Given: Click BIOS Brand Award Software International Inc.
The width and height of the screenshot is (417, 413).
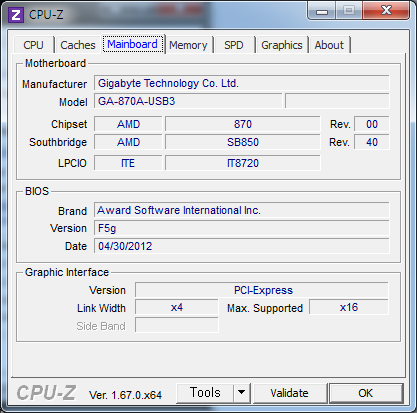Looking at the screenshot, I should point(242,210).
